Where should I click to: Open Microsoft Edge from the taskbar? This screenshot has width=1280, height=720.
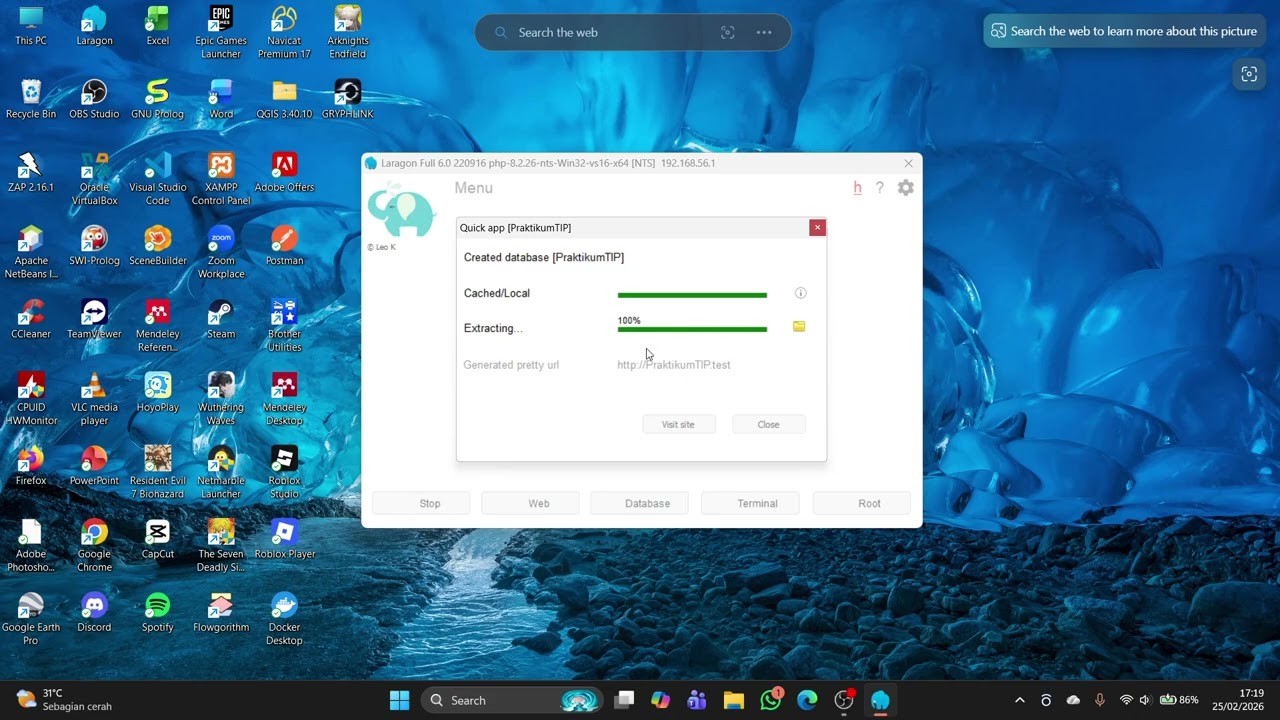(x=807, y=700)
